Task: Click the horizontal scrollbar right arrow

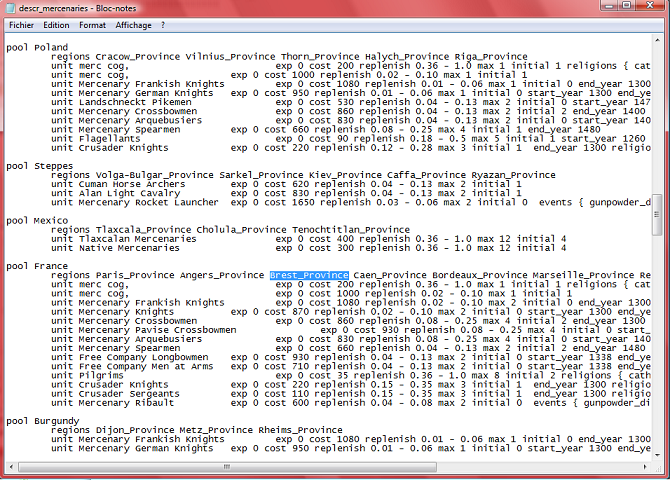Action: pos(645,467)
